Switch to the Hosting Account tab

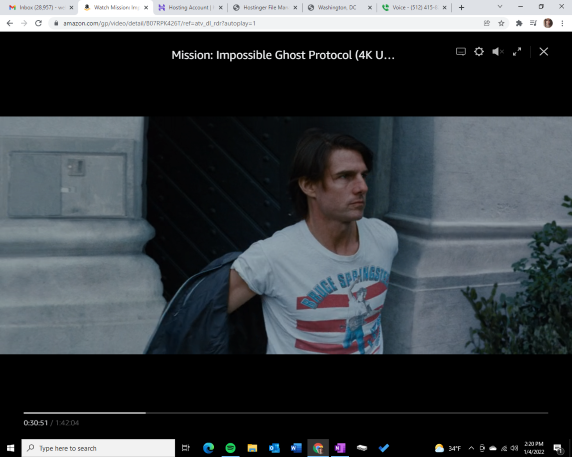point(190,8)
